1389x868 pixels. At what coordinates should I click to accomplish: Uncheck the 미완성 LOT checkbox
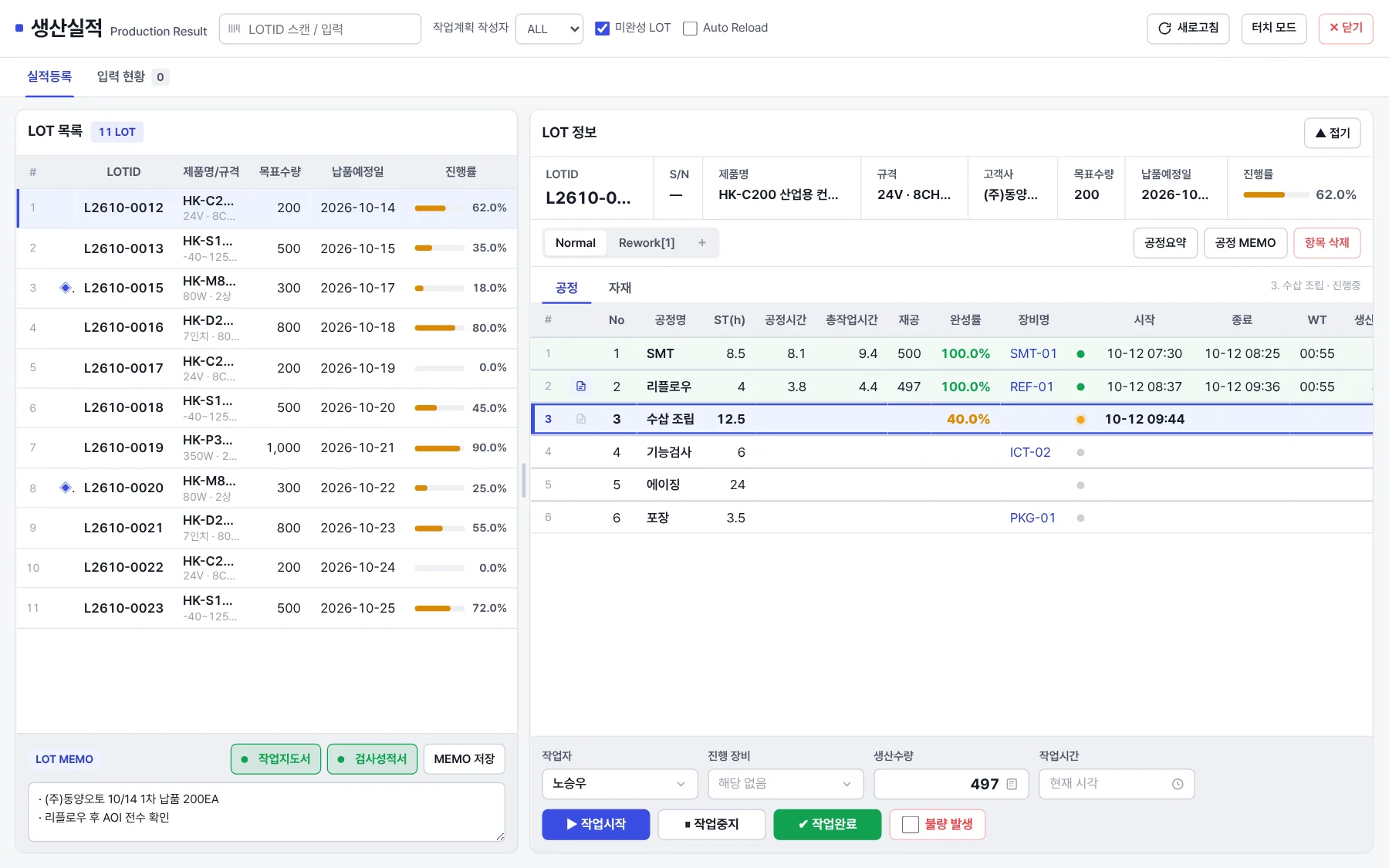[603, 29]
